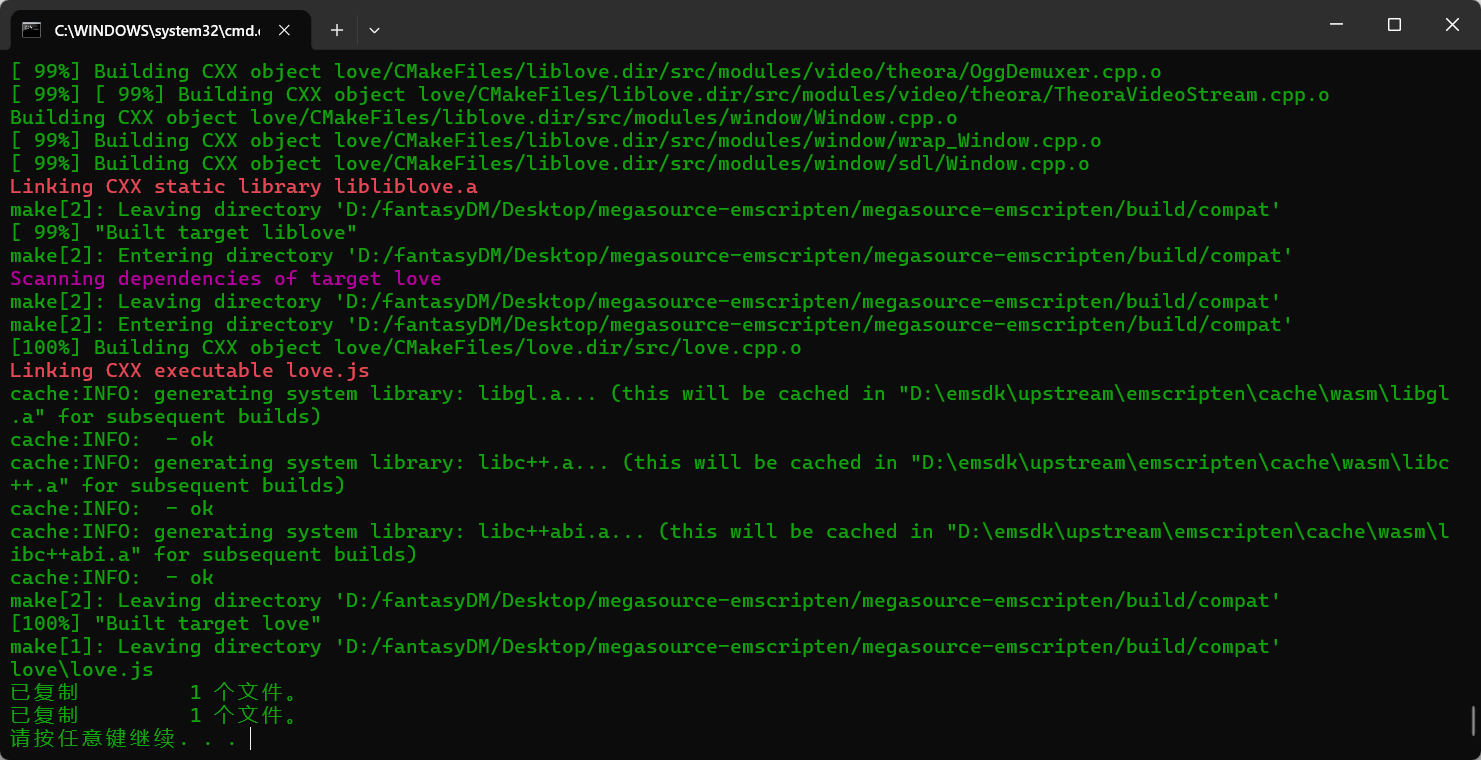Click the cmd terminal icon in the tab

(32, 30)
